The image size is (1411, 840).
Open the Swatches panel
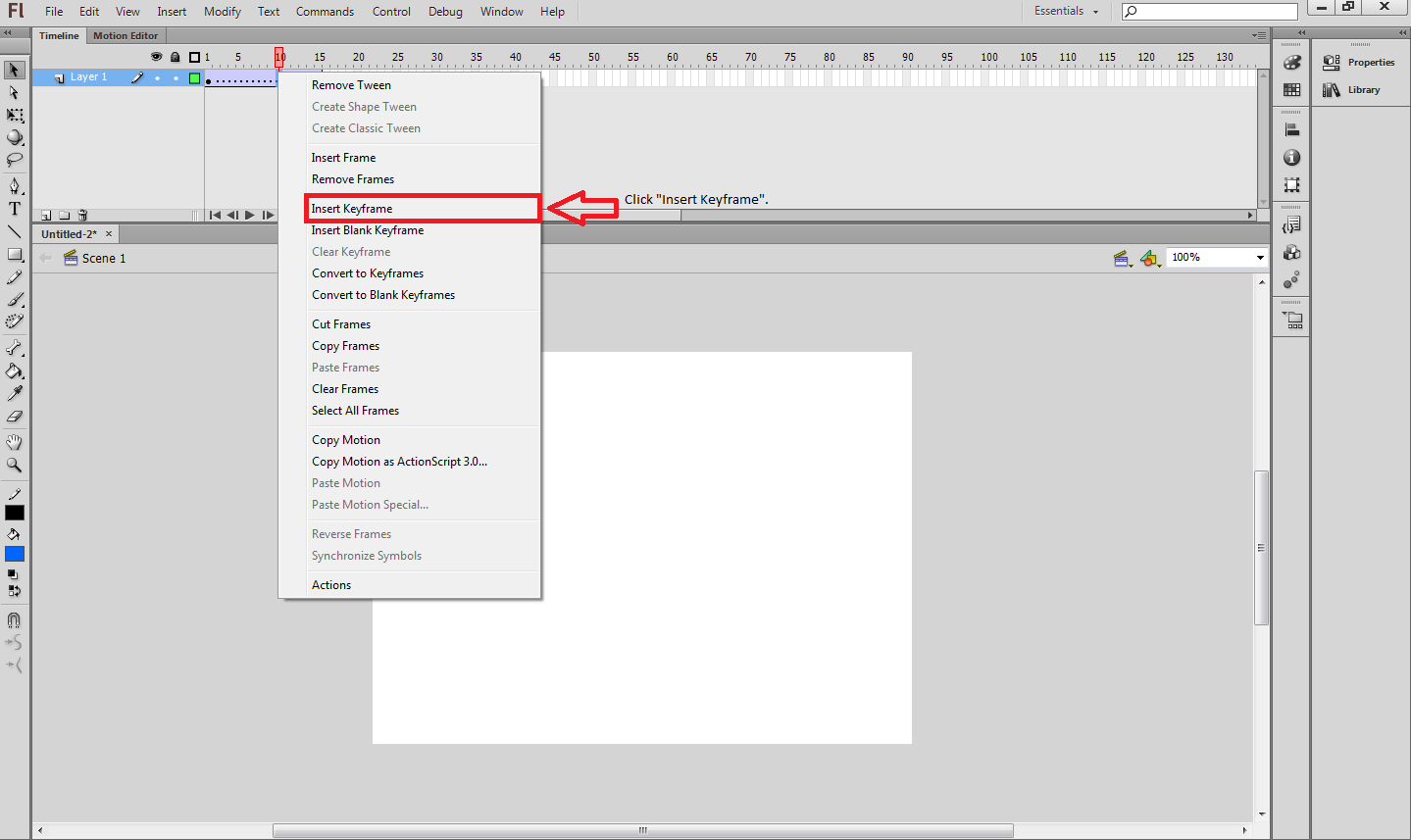click(1291, 89)
